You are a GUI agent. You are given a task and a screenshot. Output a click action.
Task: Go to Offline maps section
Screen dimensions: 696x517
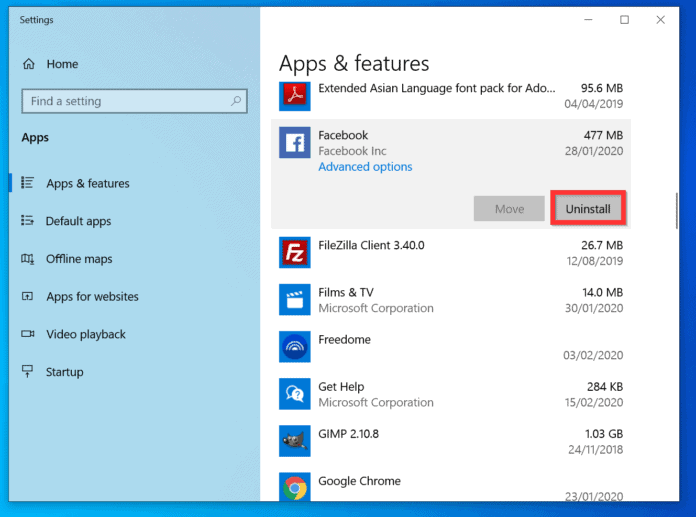(79, 259)
